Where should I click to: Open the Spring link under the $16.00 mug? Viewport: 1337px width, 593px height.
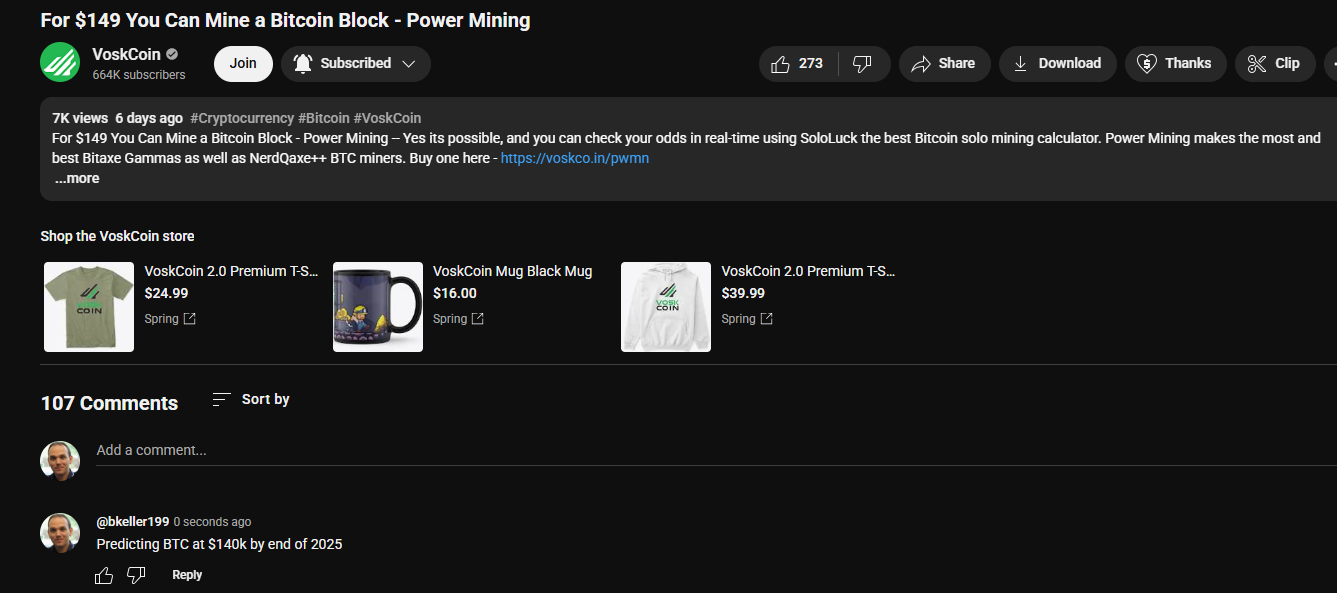click(x=458, y=319)
